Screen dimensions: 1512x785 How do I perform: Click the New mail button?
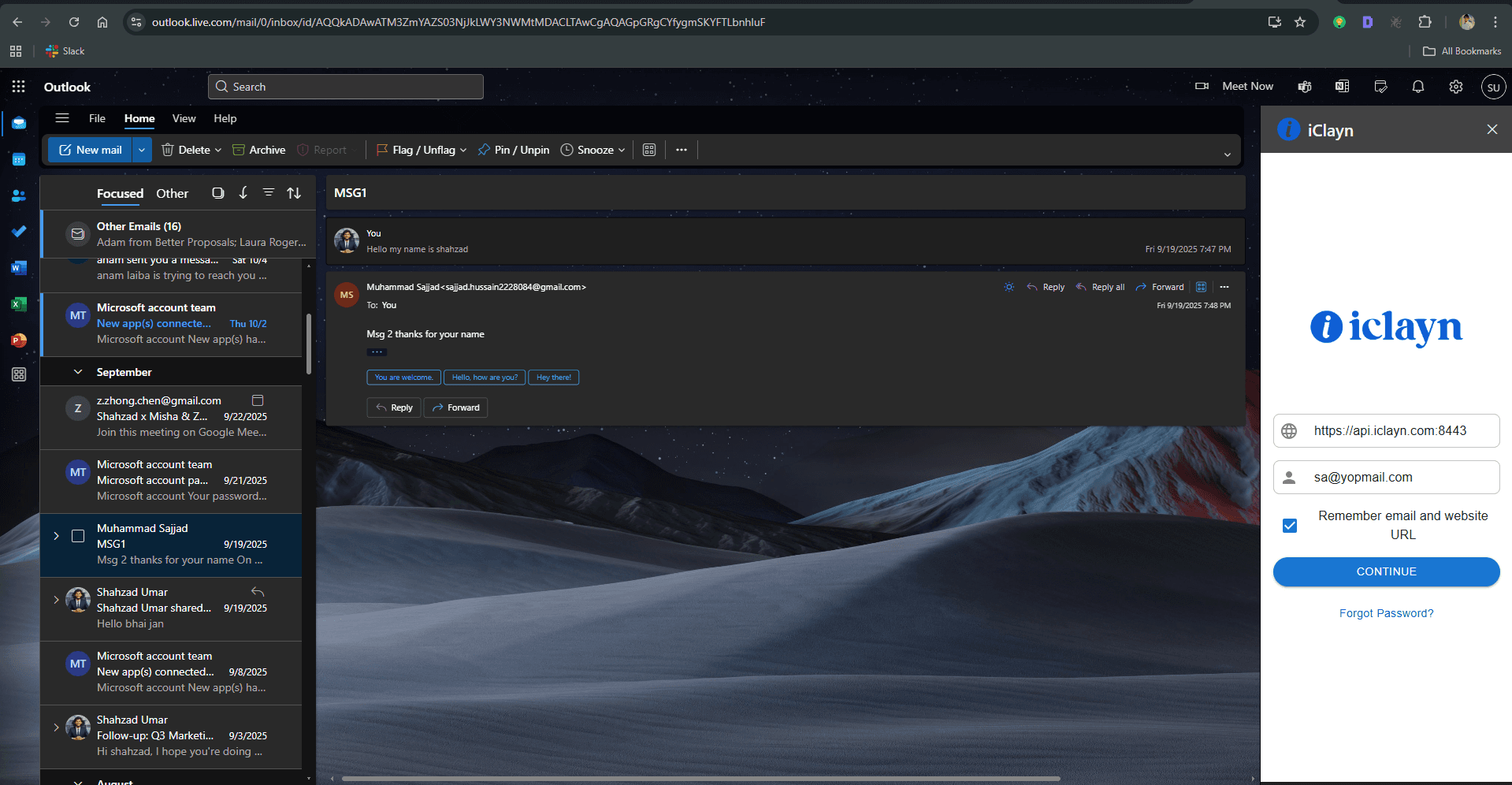tap(90, 150)
